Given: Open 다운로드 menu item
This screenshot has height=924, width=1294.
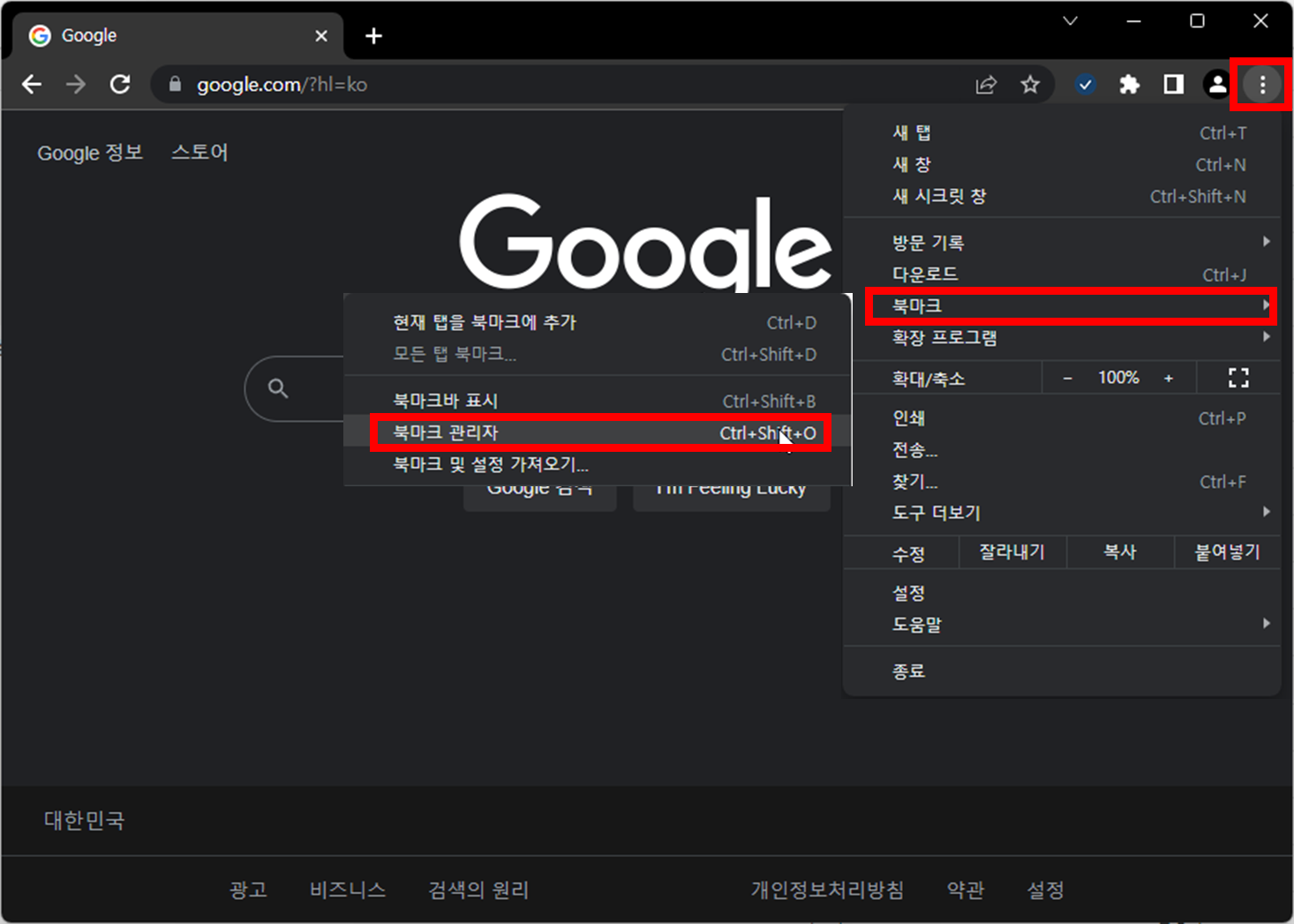Looking at the screenshot, I should coord(1063,274).
